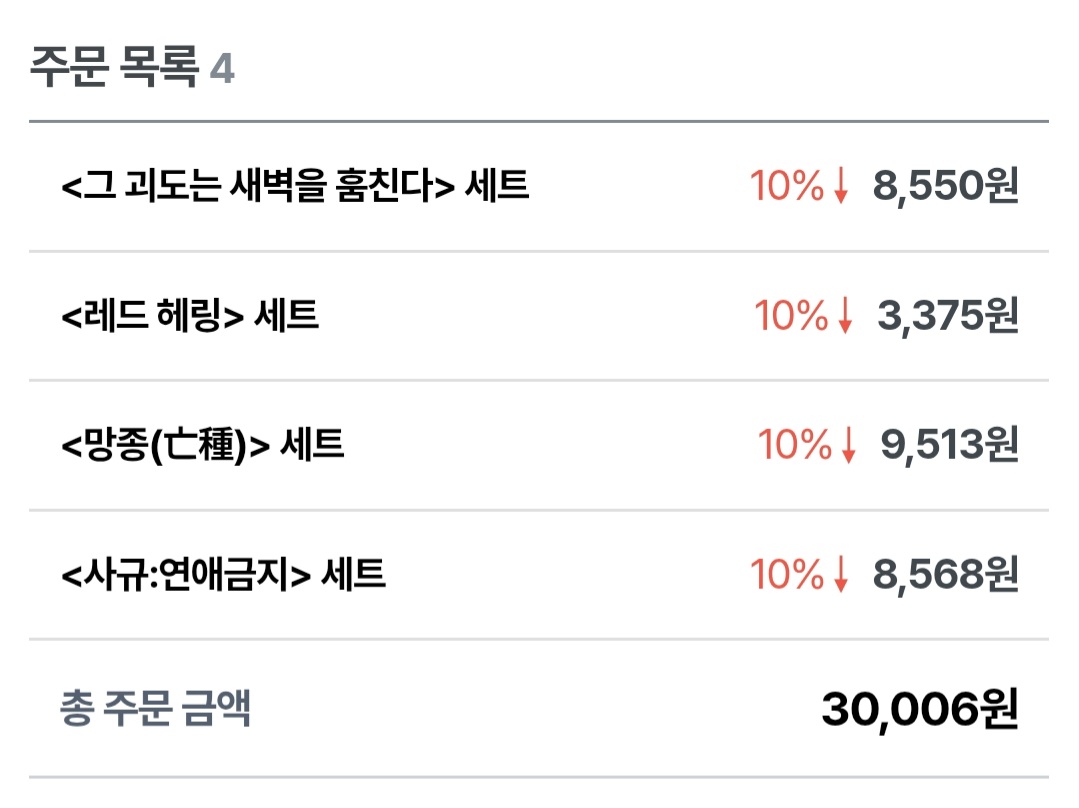This screenshot has width=1079, height=808.
Task: Click 10% text in 사규:연애금지 row
Action: click(787, 574)
